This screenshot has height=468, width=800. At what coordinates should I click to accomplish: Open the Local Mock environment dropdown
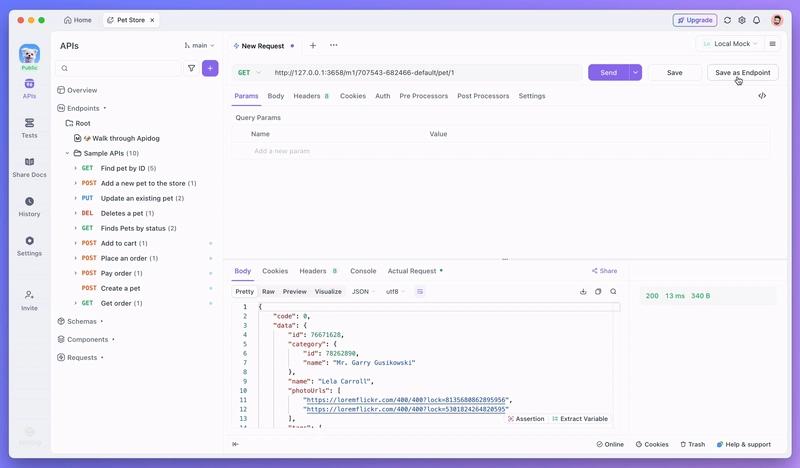(x=730, y=44)
